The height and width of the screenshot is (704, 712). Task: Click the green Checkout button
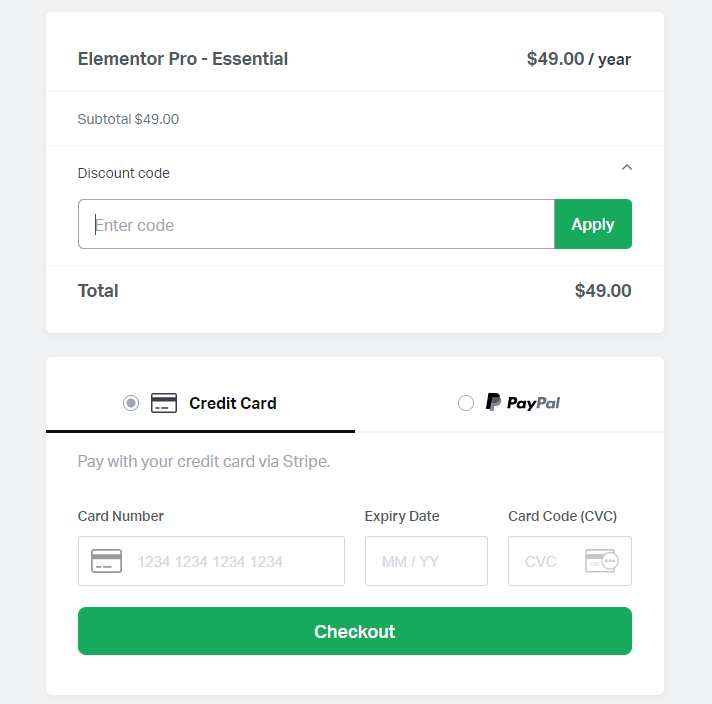[355, 631]
